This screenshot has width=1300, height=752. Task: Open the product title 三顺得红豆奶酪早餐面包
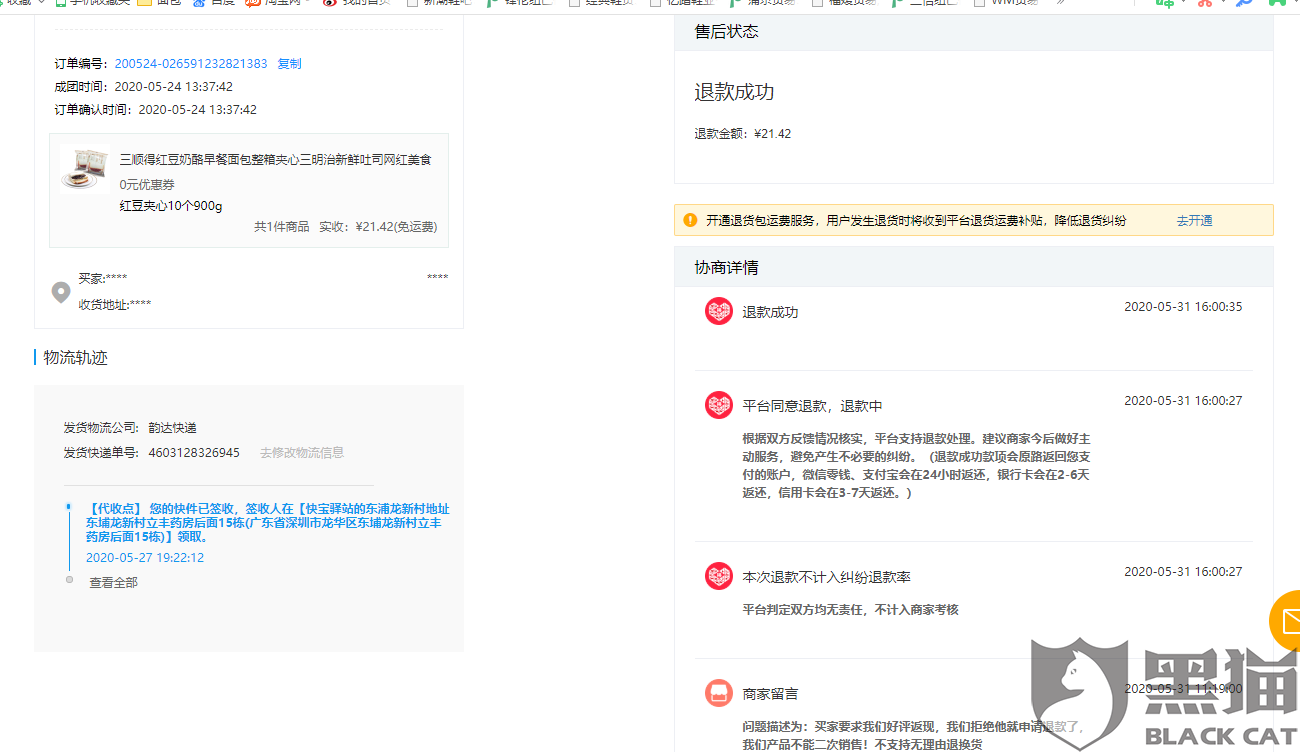coord(275,160)
